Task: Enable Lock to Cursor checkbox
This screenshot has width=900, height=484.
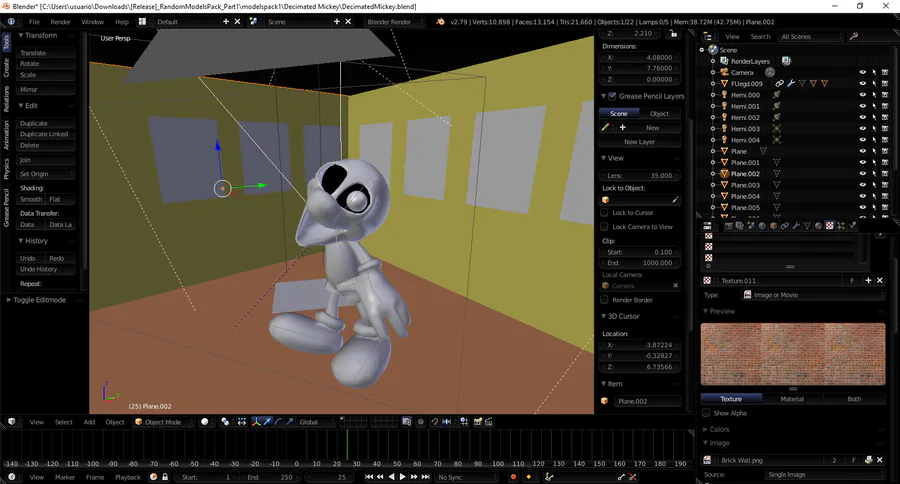Action: click(x=604, y=212)
